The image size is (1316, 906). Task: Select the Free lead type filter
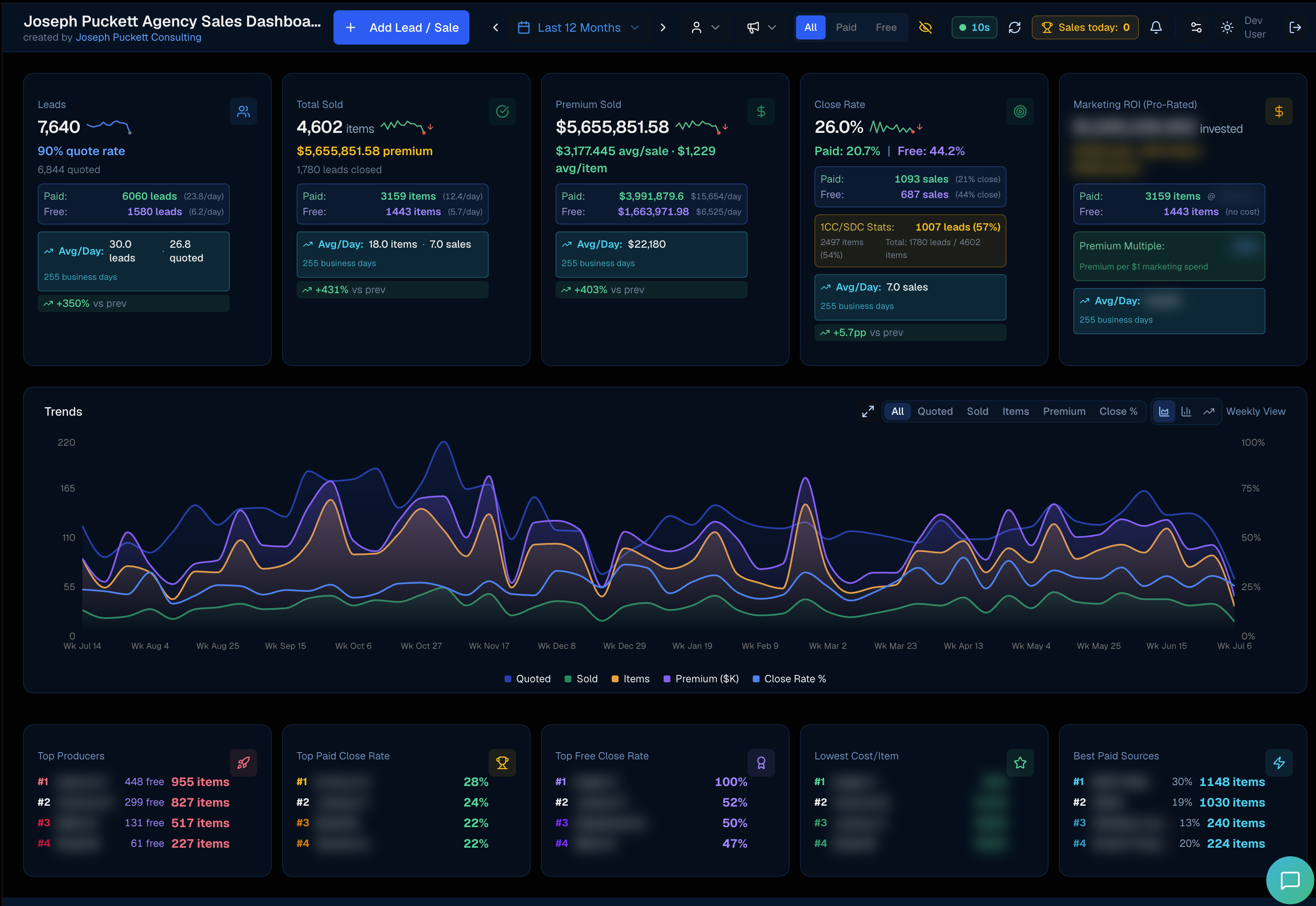tap(886, 27)
